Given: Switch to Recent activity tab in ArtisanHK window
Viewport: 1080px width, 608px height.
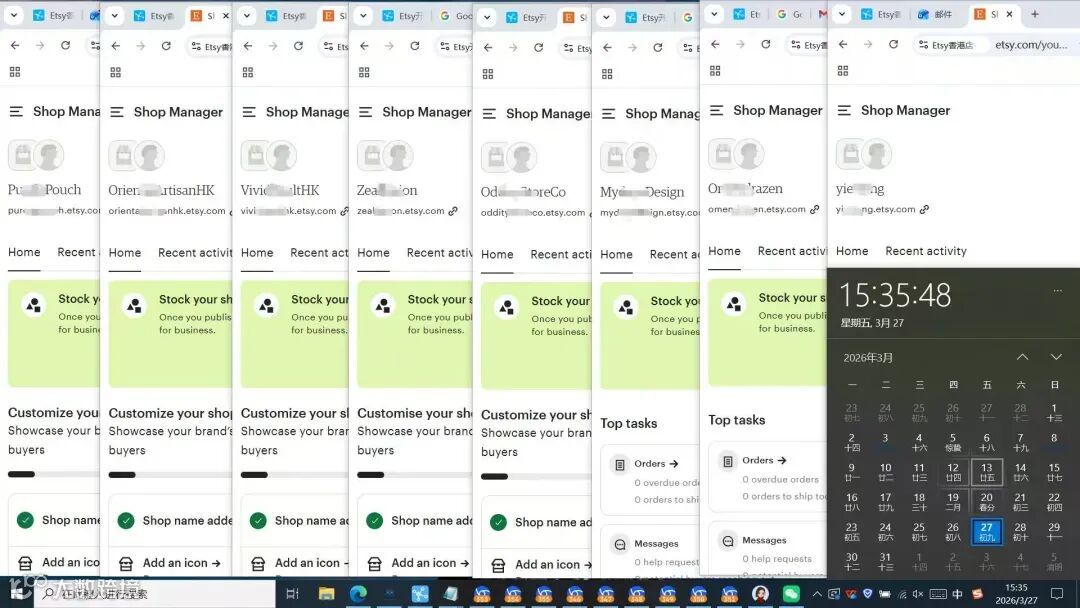Looking at the screenshot, I should (x=195, y=253).
